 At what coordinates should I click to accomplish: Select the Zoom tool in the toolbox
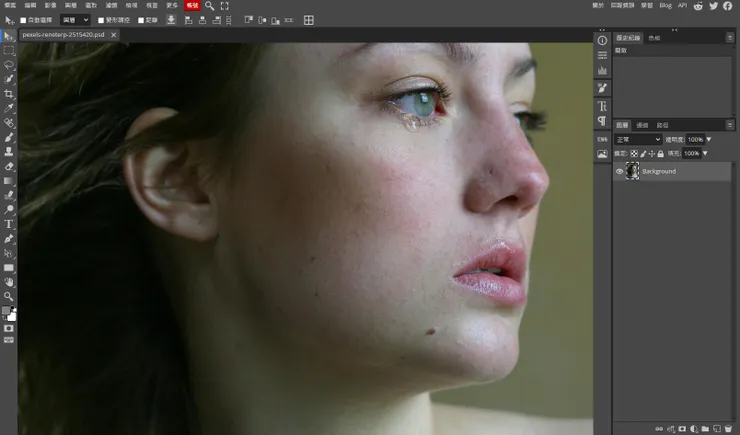click(x=9, y=296)
